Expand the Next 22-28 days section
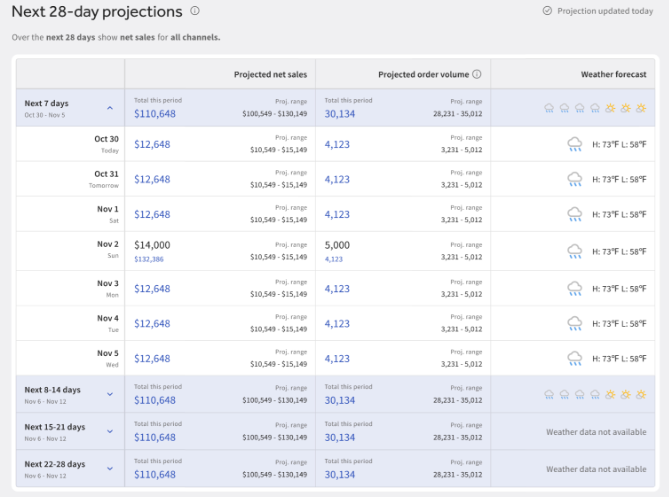 point(110,469)
